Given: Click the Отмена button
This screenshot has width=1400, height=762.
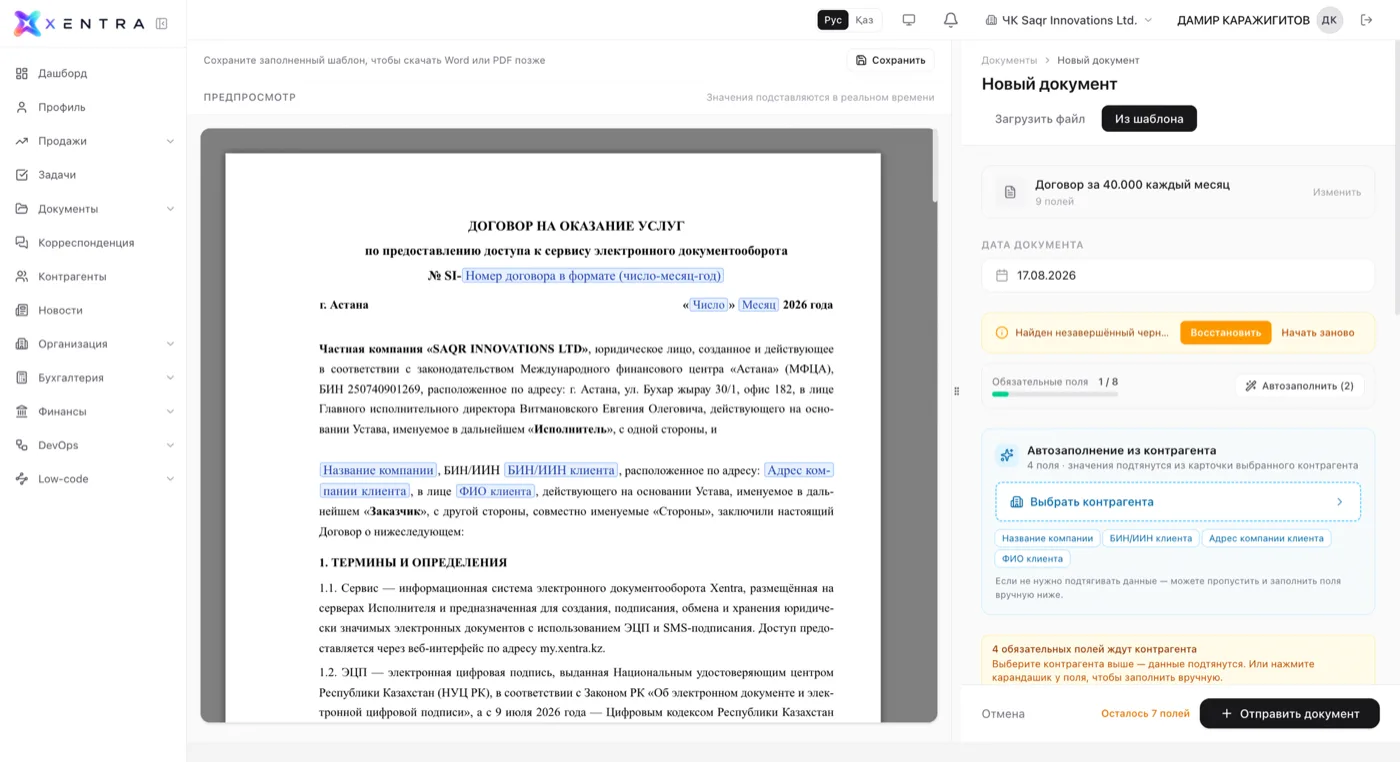Looking at the screenshot, I should pos(1003,714).
